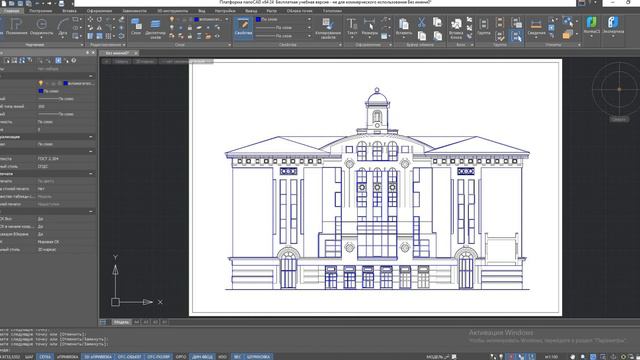640x360 pixels.
Task: Toggle ОРТО mode in status bar
Action: [181, 357]
